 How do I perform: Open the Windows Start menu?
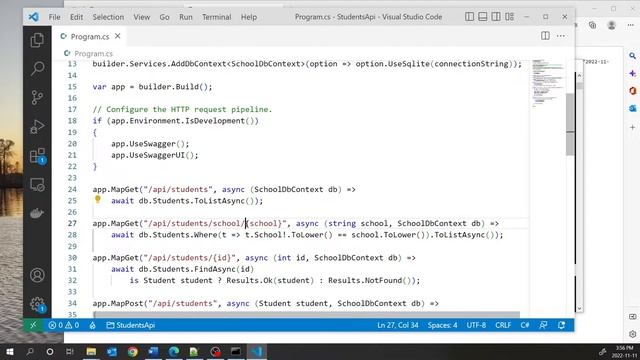10,351
